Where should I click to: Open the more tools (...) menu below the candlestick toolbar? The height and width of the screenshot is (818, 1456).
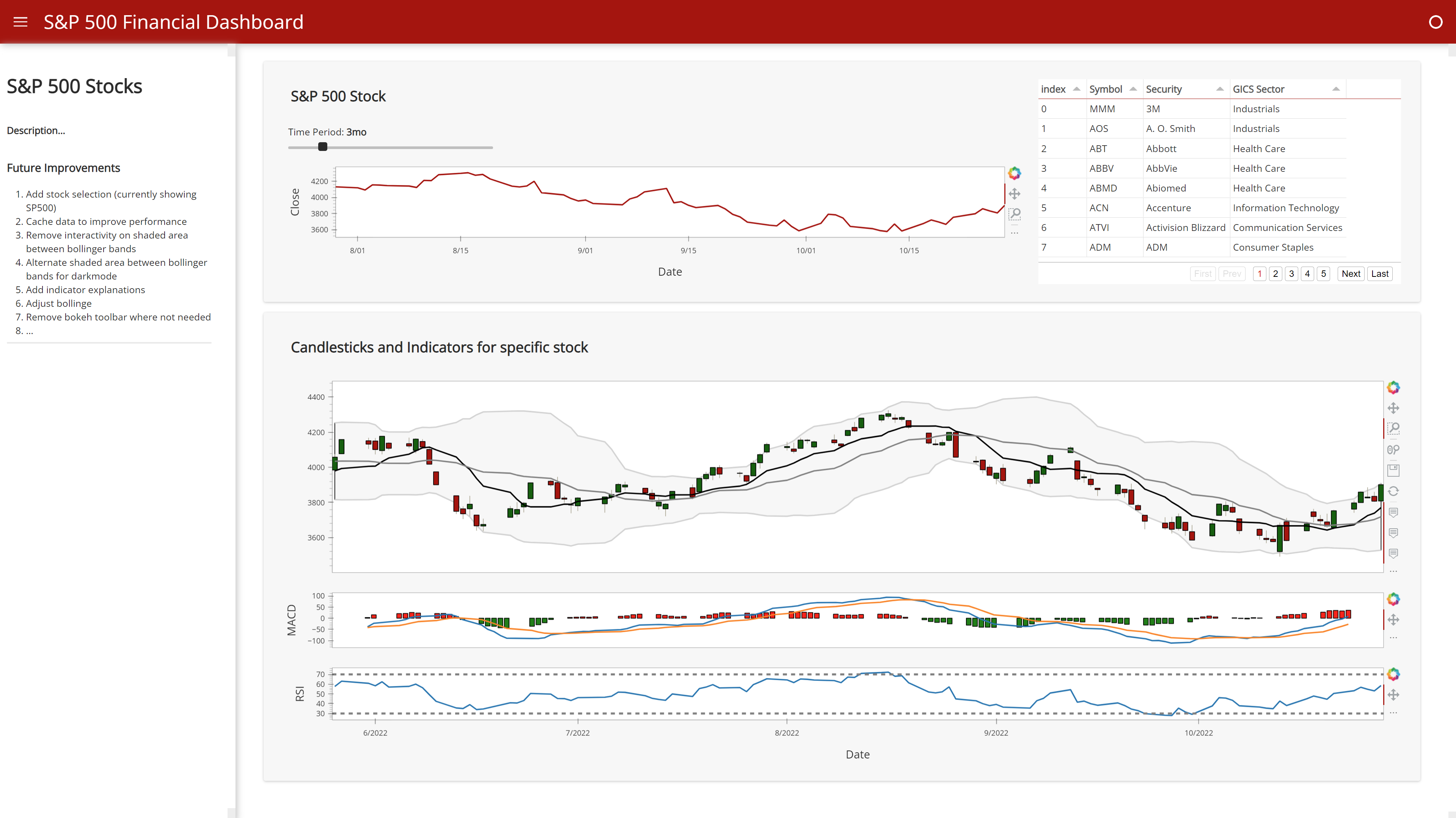(1393, 571)
